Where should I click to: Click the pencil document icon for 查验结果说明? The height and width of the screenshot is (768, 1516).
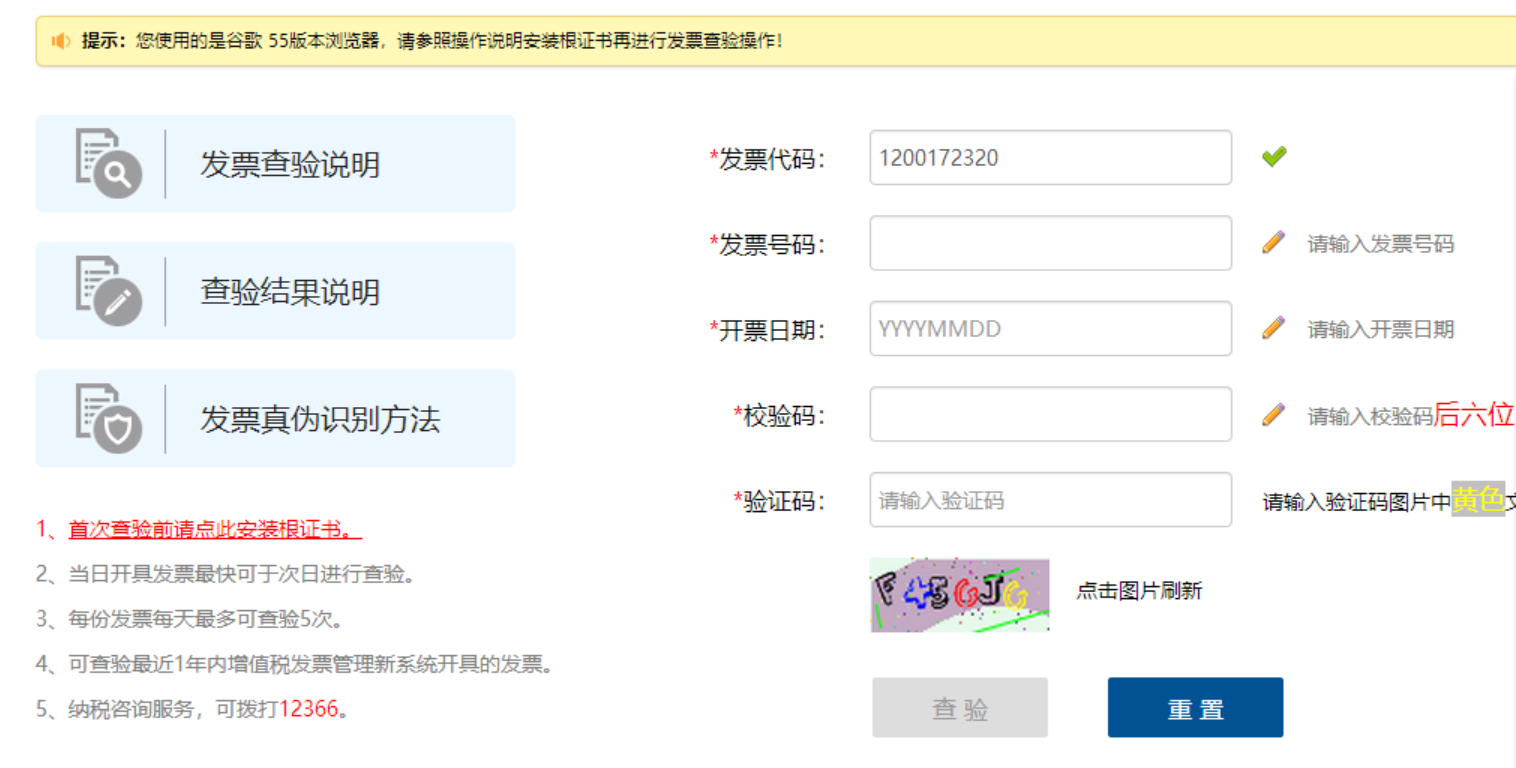pyautogui.click(x=107, y=291)
